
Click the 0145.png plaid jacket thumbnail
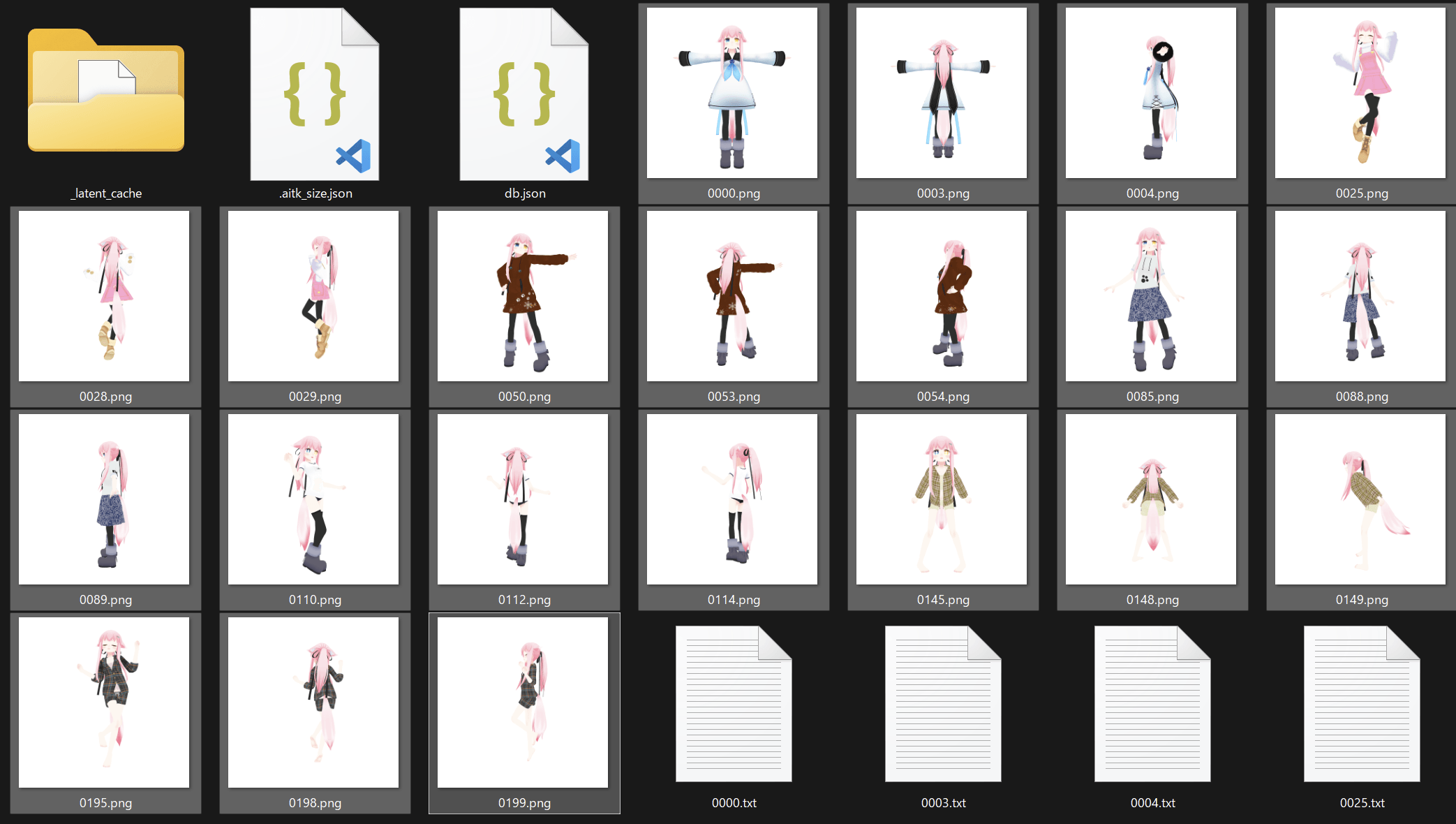pyautogui.click(x=942, y=499)
